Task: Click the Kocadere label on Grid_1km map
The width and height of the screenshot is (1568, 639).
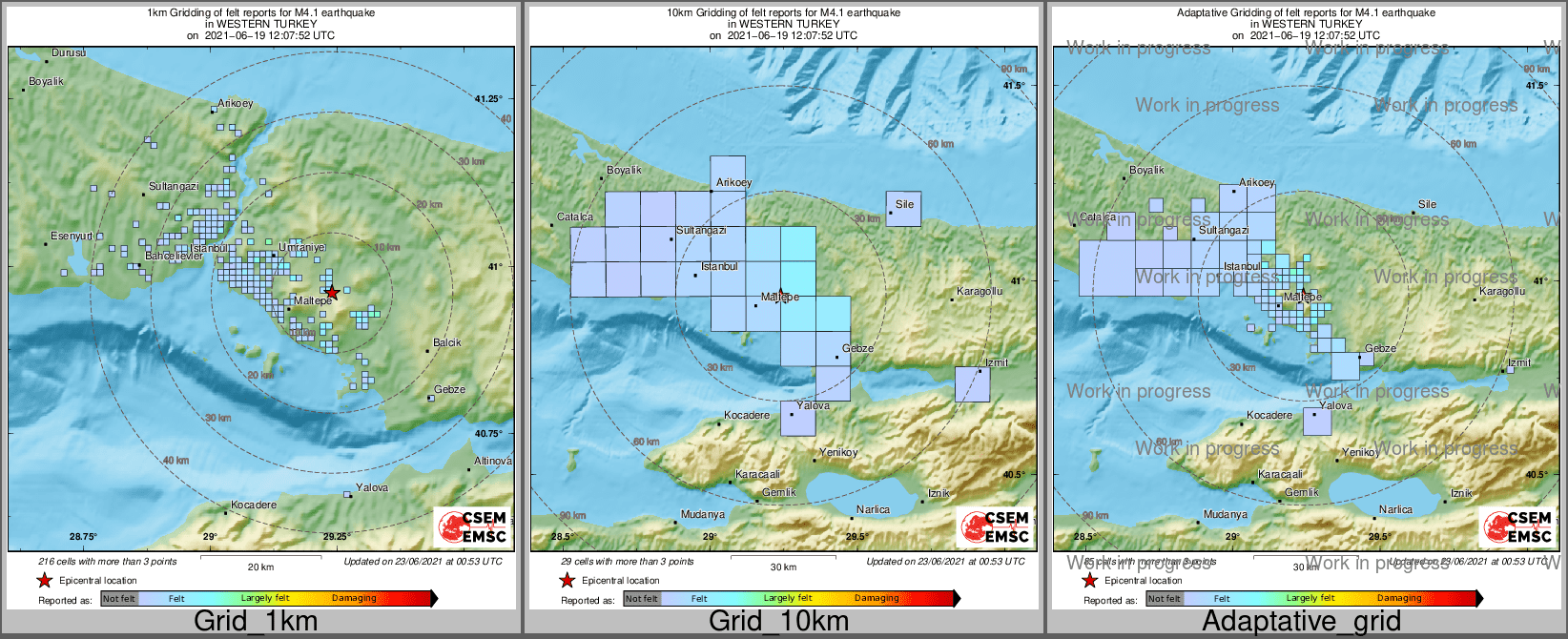Action: pos(254,505)
